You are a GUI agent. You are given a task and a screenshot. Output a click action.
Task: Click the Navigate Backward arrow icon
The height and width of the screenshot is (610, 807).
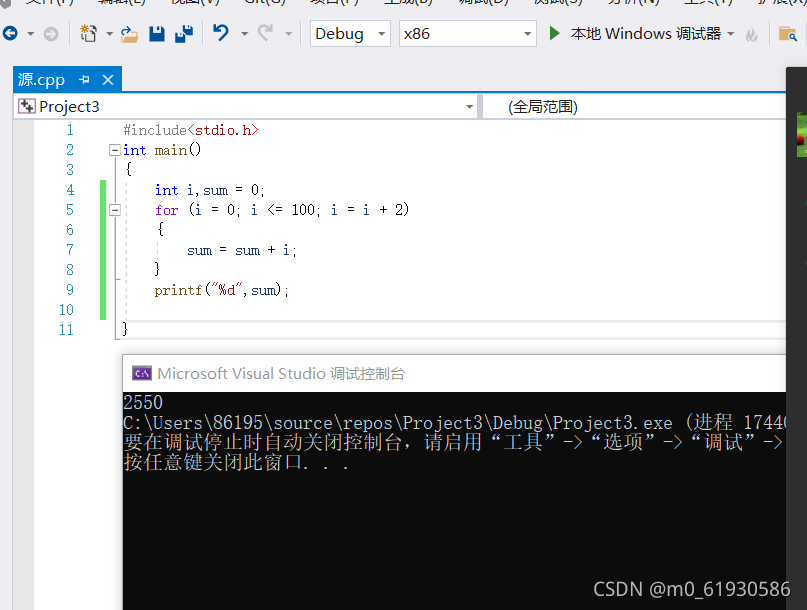(x=10, y=34)
